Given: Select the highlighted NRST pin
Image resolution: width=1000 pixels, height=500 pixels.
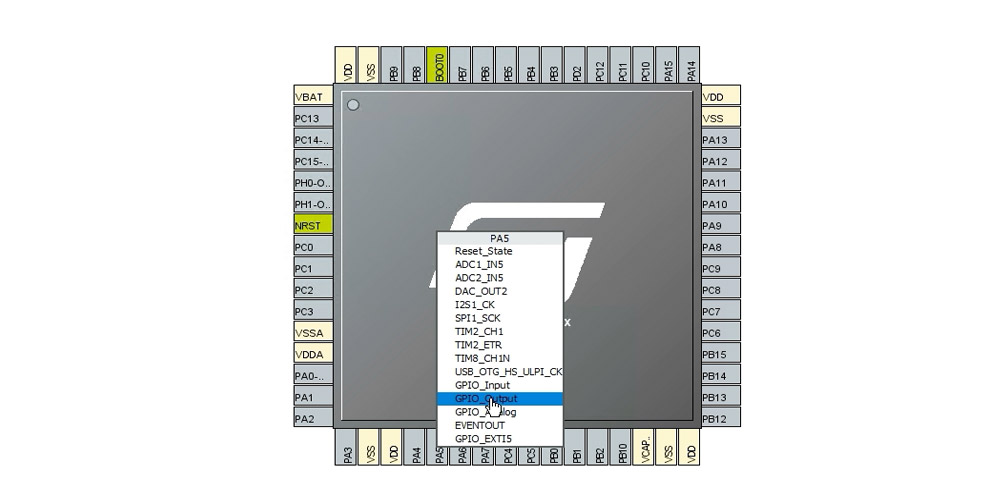Looking at the screenshot, I should tap(313, 225).
